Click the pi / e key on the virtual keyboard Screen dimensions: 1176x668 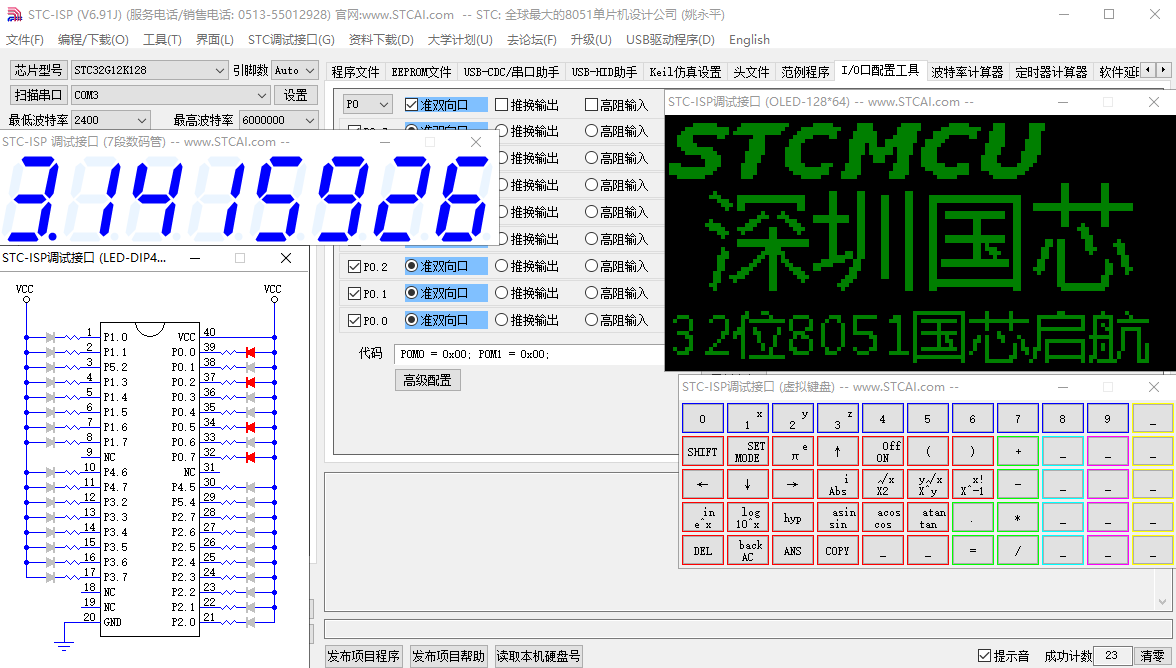pos(793,451)
